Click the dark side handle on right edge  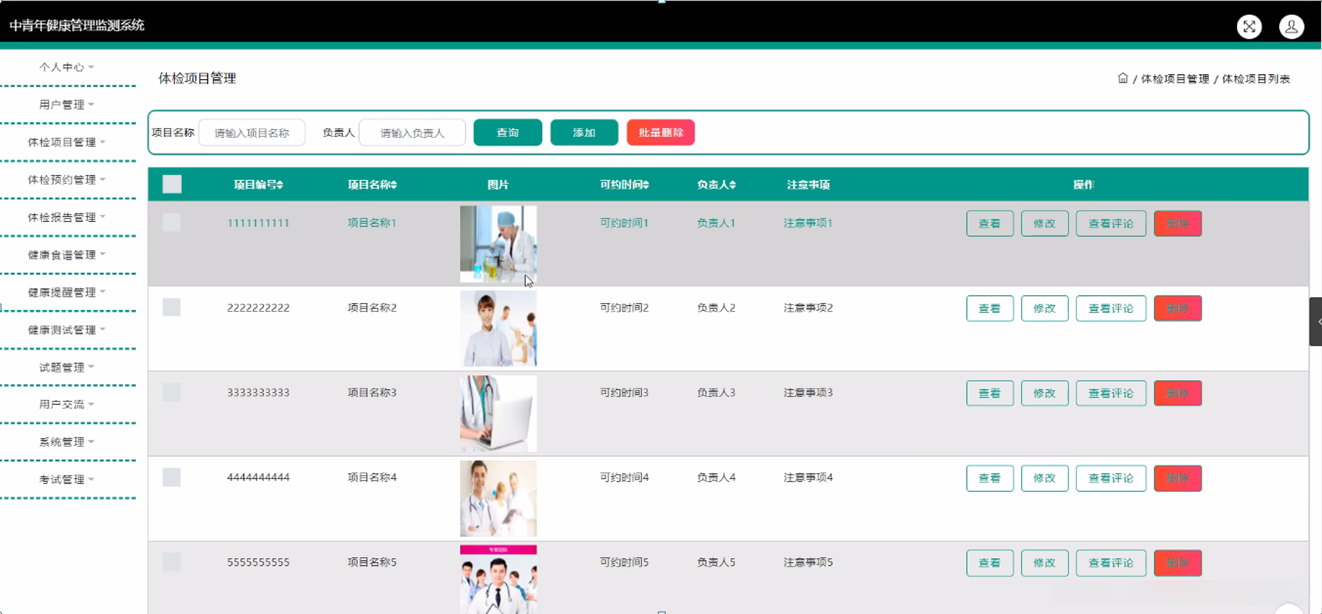(1316, 322)
